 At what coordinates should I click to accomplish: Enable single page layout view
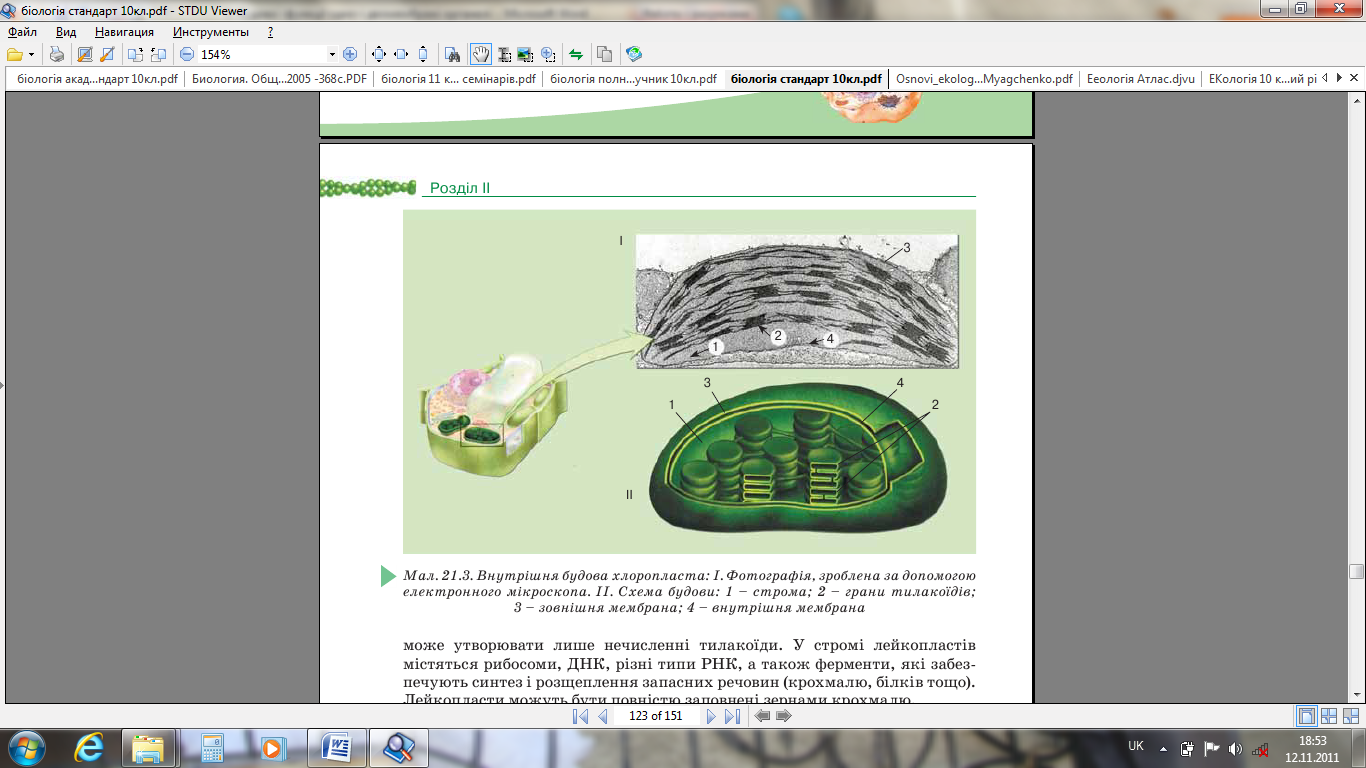coord(1306,716)
